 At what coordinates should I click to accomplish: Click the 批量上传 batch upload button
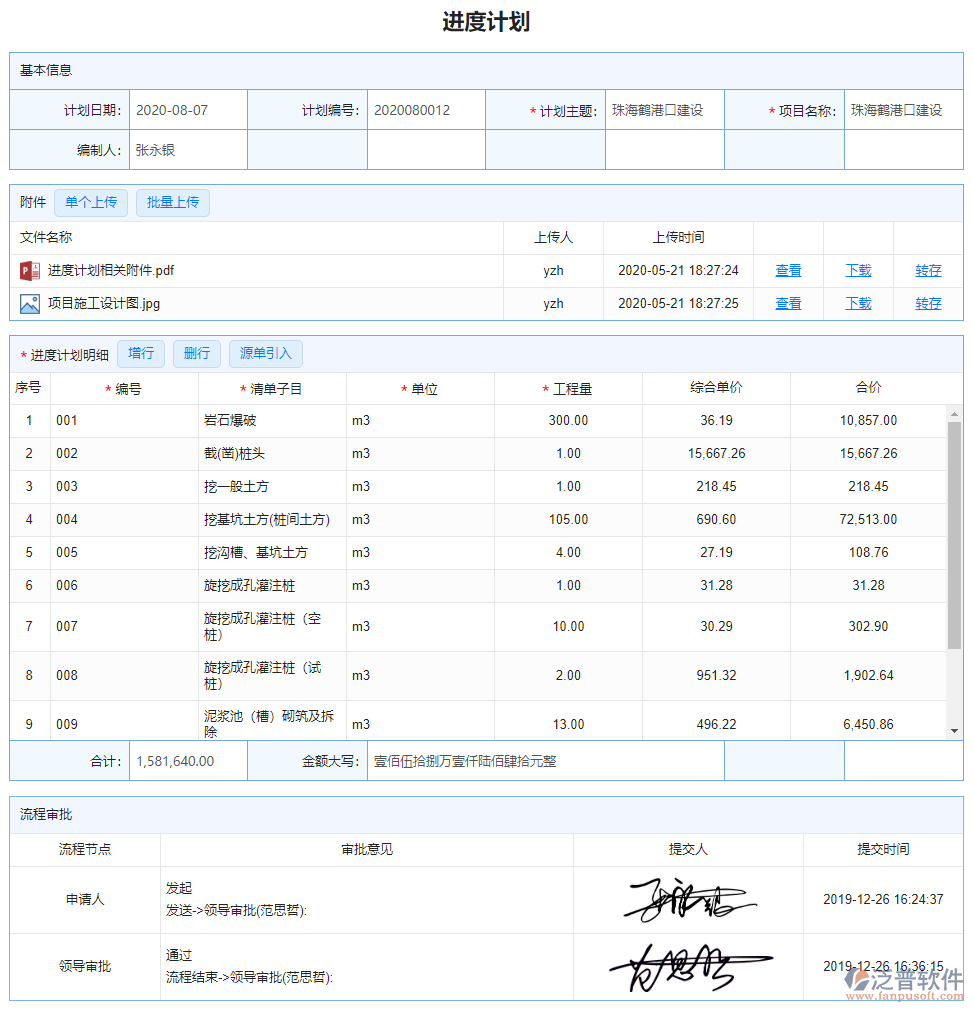172,202
